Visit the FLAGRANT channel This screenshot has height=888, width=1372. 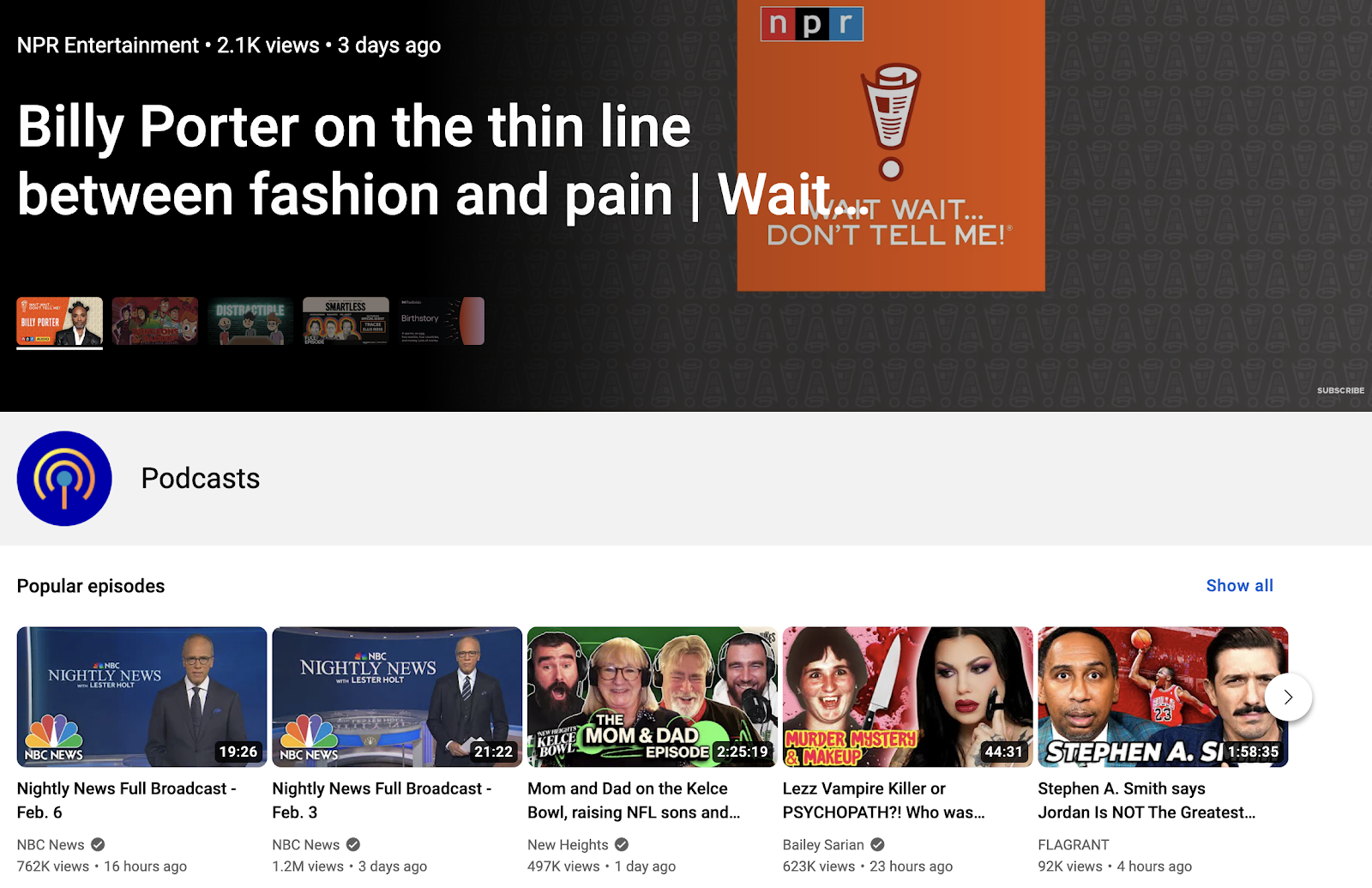[x=1074, y=845]
